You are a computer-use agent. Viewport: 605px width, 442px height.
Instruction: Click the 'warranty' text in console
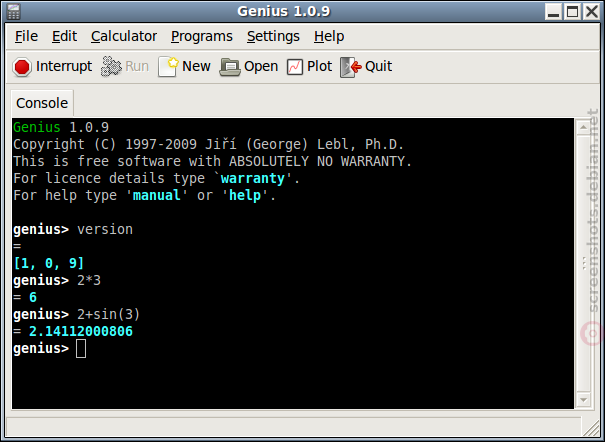(x=253, y=178)
